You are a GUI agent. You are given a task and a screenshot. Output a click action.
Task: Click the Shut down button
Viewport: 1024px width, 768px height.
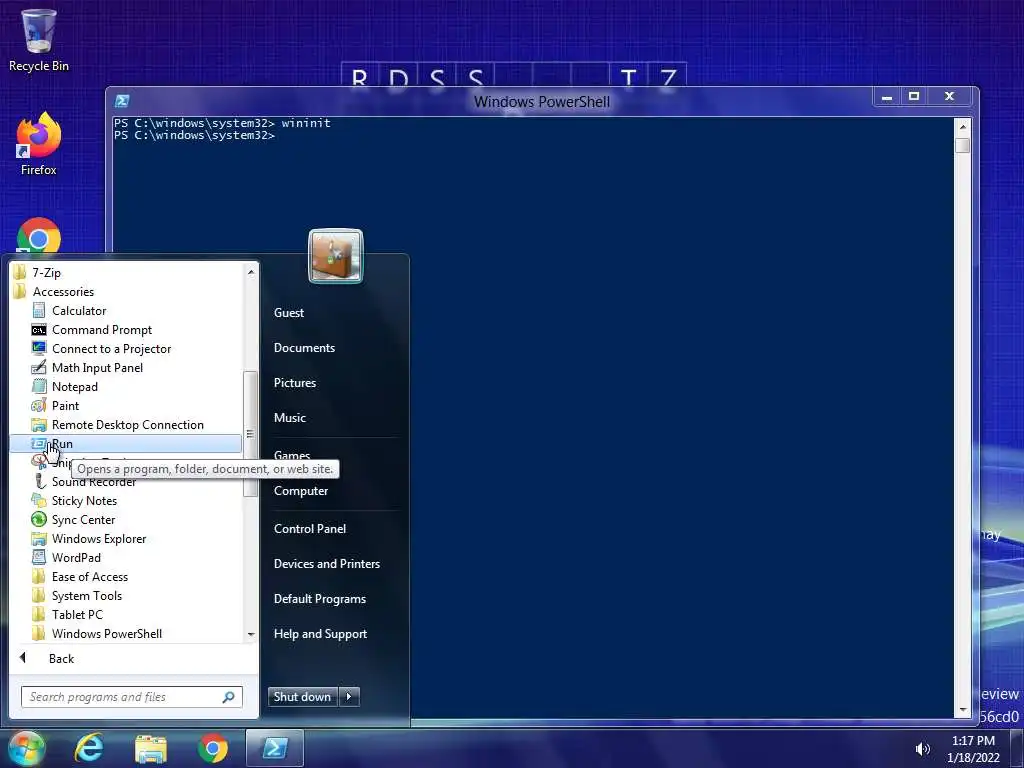coord(302,696)
